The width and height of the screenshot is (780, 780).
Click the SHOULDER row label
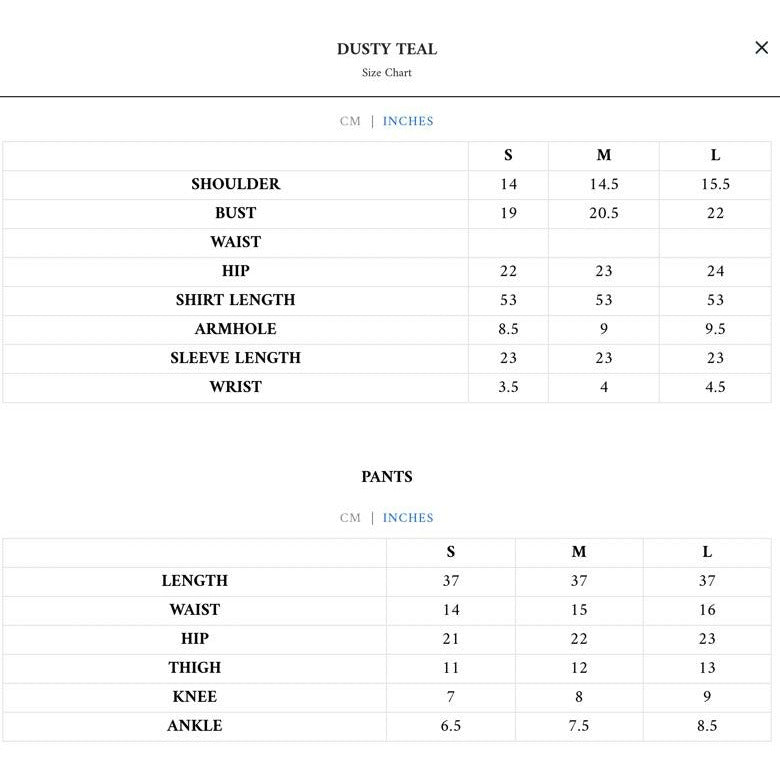236,184
